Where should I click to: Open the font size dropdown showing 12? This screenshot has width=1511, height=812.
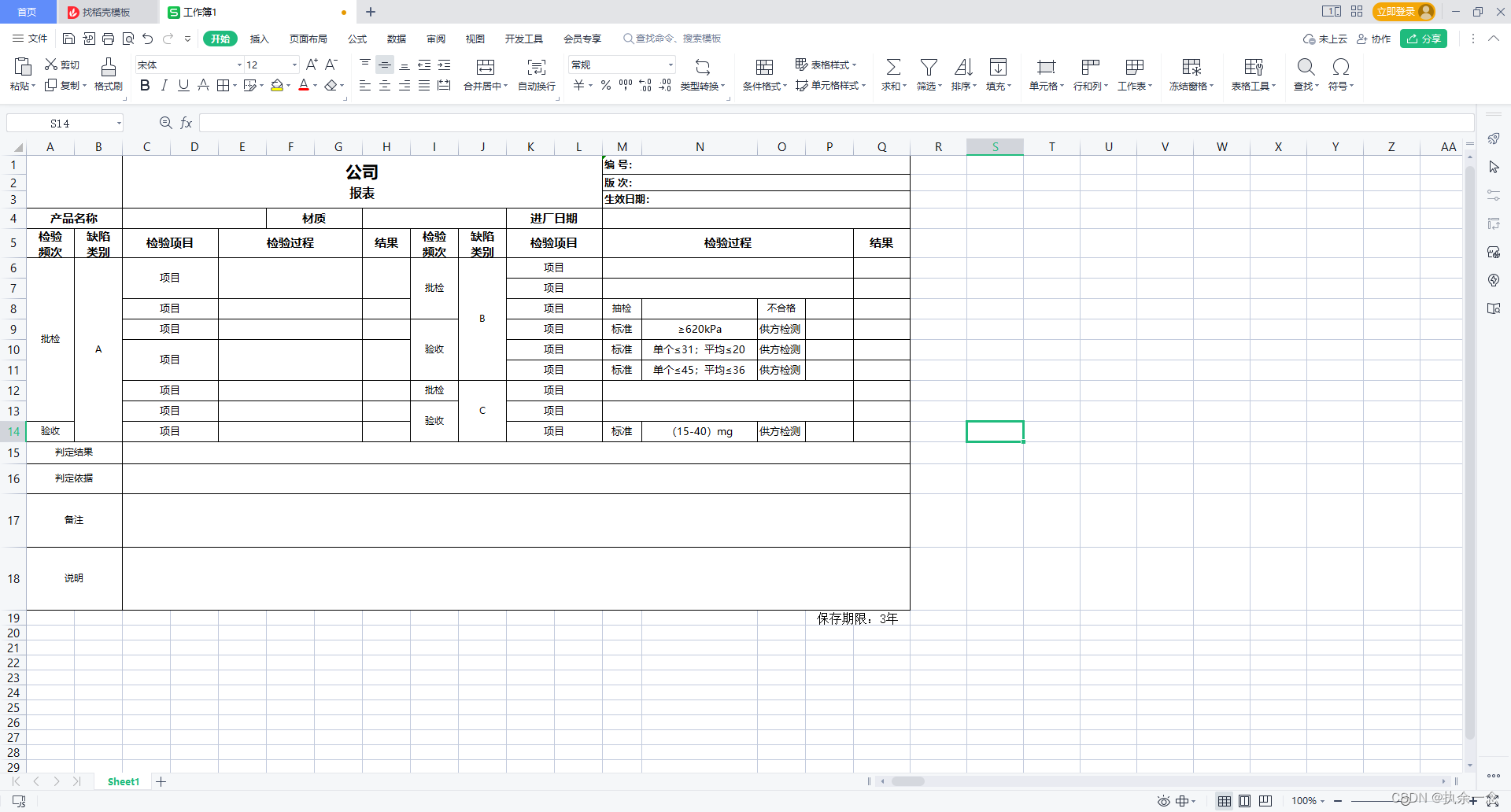pos(295,65)
